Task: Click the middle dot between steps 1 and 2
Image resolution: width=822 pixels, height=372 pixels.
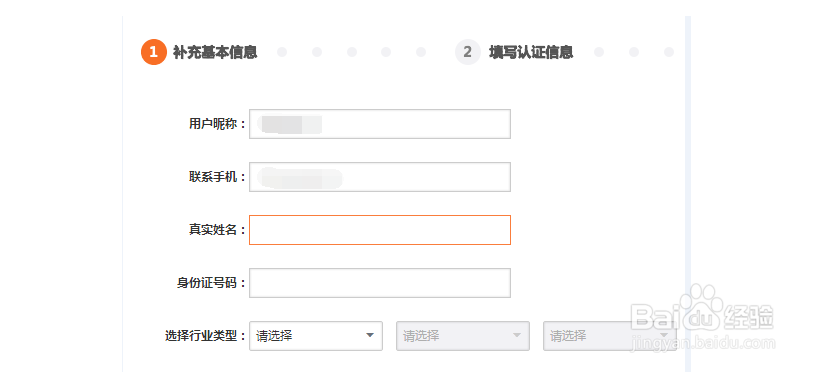Action: 352,52
